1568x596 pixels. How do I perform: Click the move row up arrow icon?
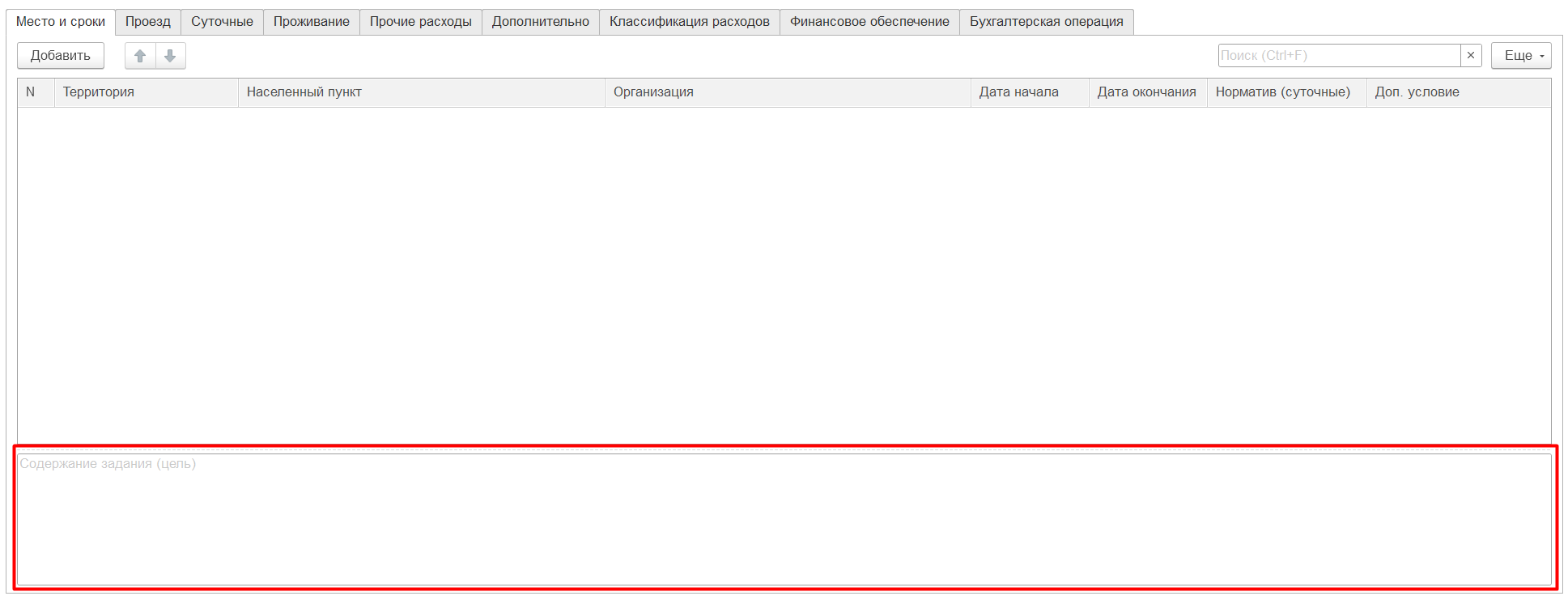pyautogui.click(x=140, y=56)
